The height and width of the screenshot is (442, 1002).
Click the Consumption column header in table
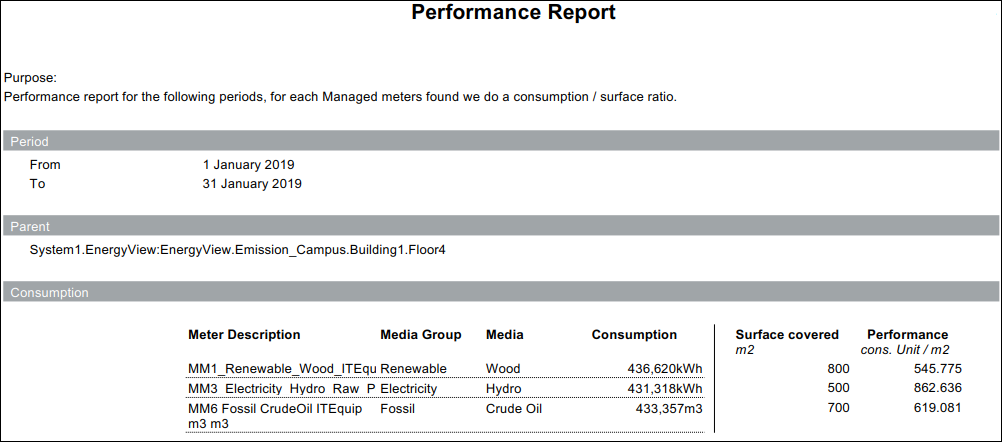[634, 335]
